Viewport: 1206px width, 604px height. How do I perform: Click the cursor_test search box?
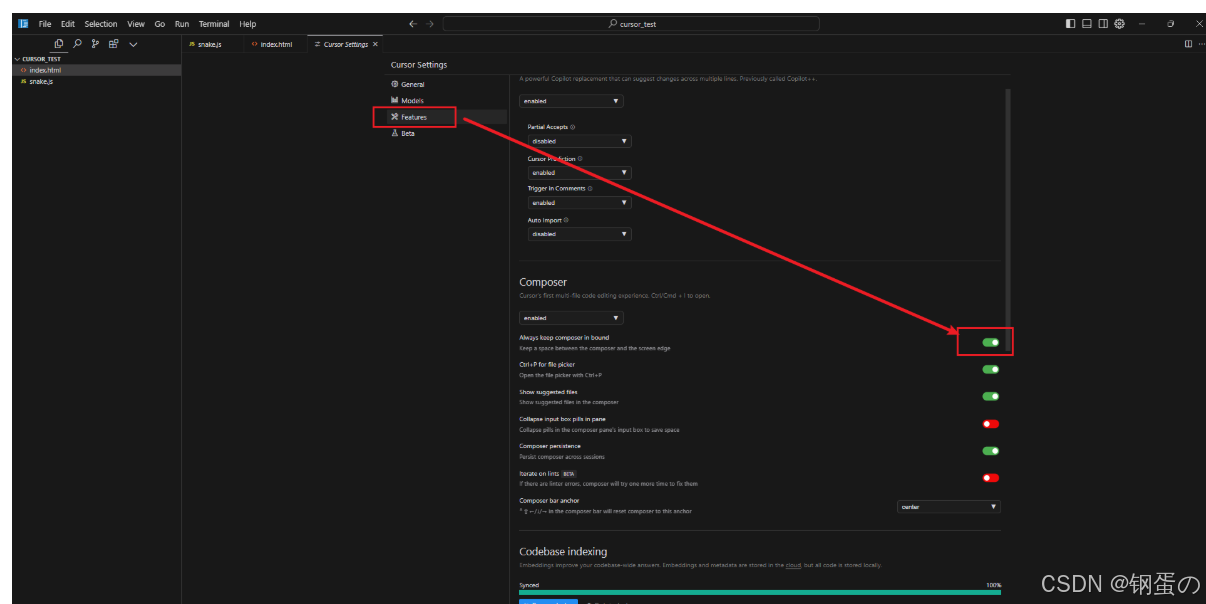point(631,24)
